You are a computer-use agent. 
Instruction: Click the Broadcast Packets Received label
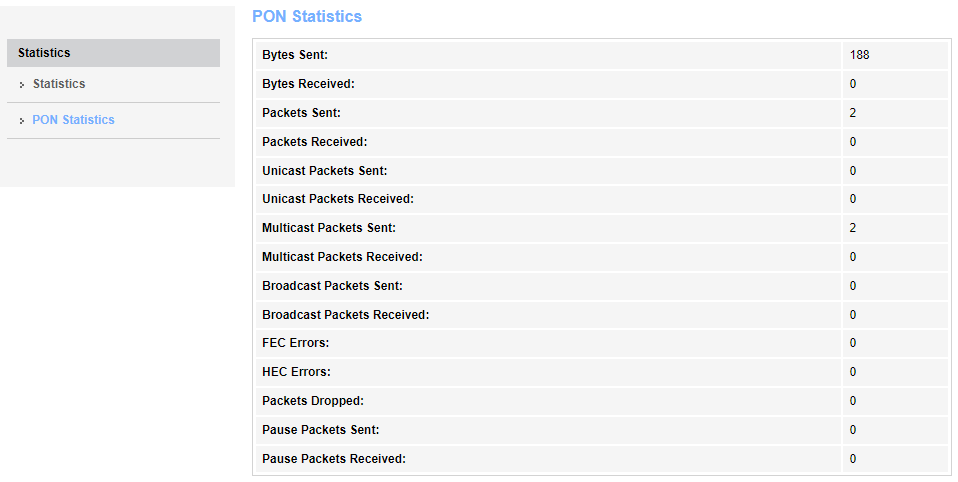tap(345, 315)
